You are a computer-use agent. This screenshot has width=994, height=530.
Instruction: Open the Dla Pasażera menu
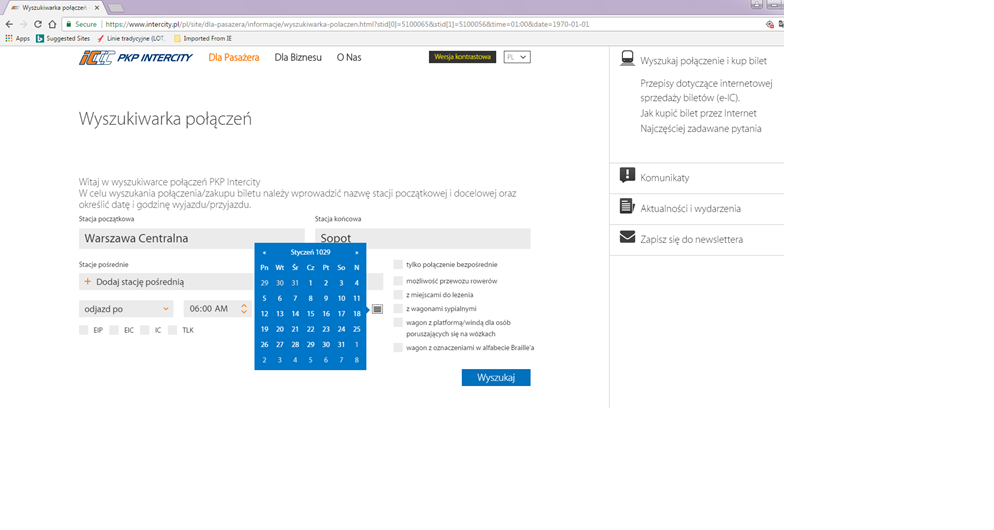coord(234,57)
